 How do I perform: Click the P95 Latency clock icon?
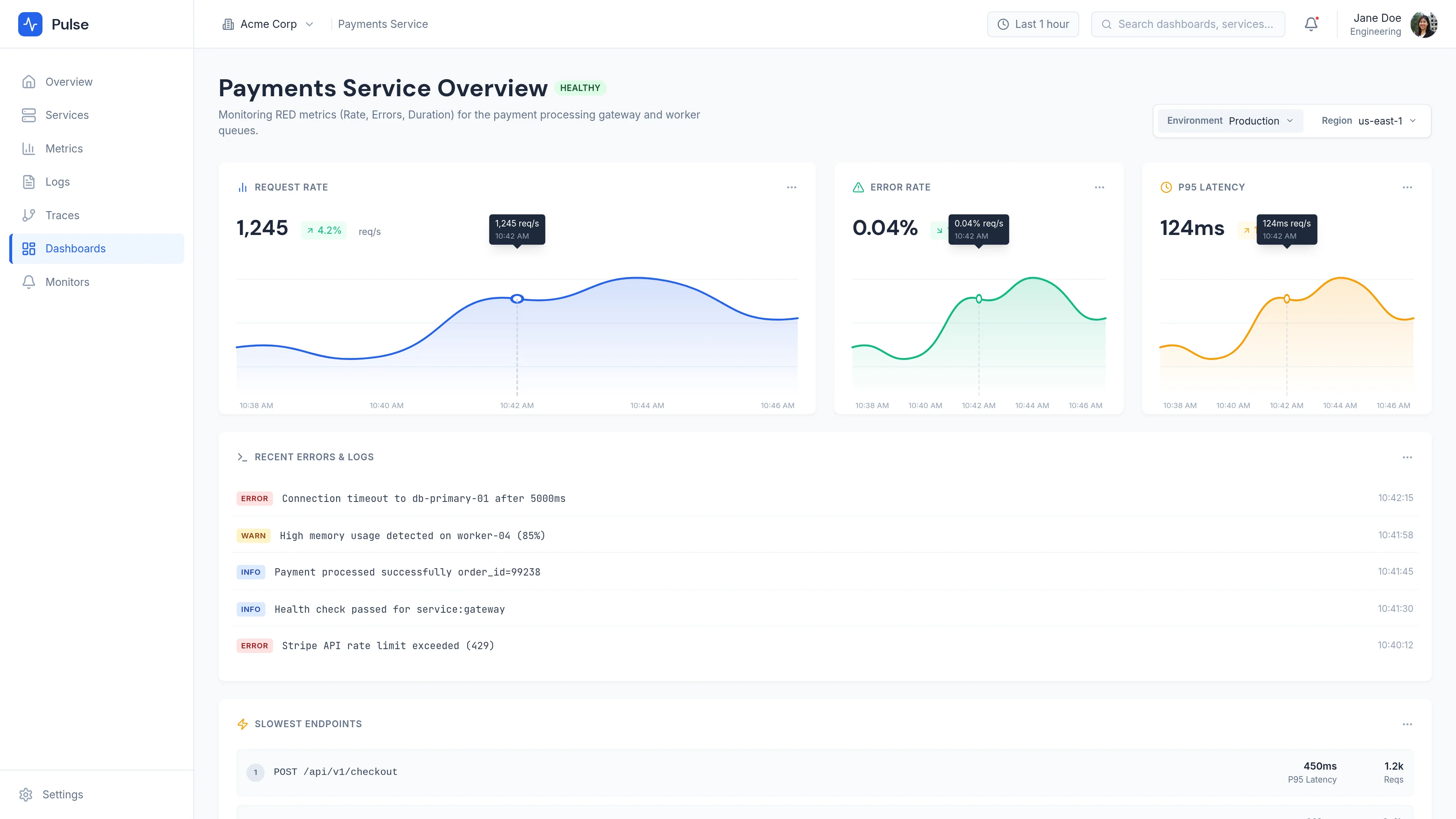(1166, 187)
